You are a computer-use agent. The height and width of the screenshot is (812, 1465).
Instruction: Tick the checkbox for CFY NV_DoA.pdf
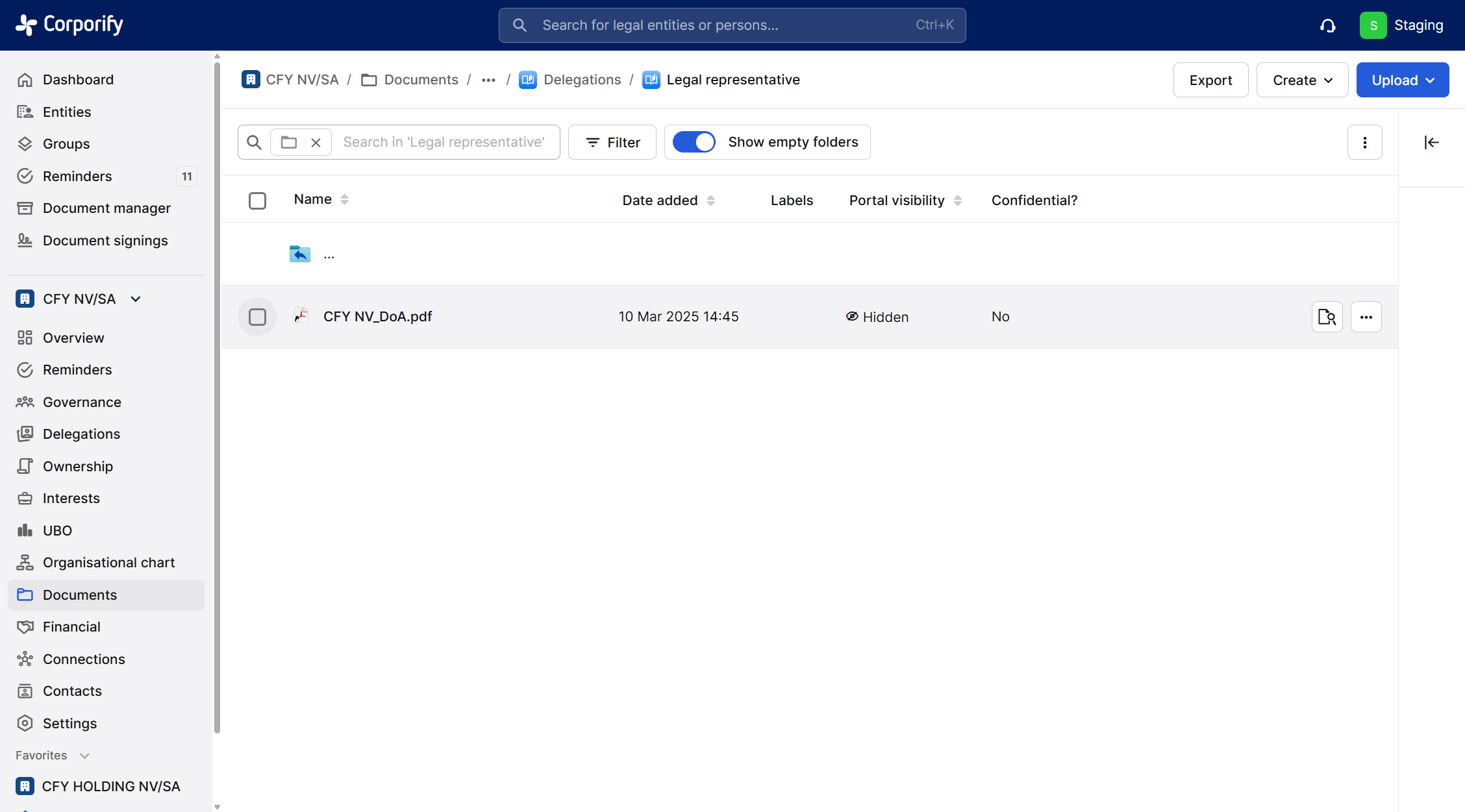point(257,317)
